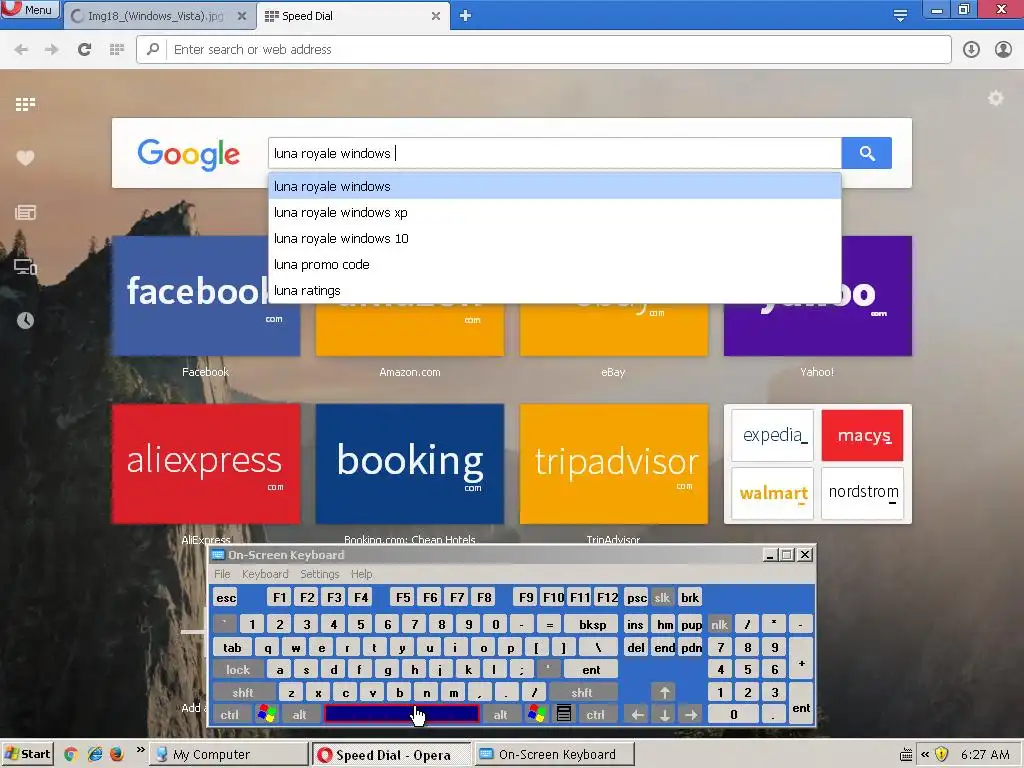Toggle the right shft key

pyautogui.click(x=581, y=693)
